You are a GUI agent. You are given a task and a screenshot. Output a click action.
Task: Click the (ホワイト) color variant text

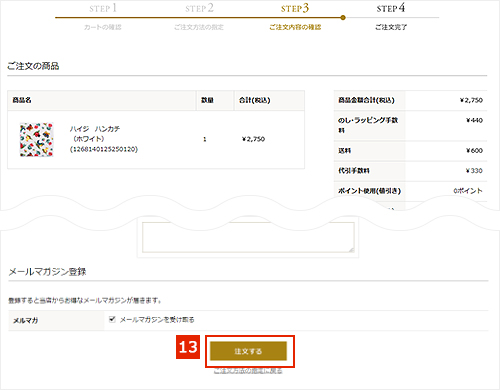click(x=89, y=139)
